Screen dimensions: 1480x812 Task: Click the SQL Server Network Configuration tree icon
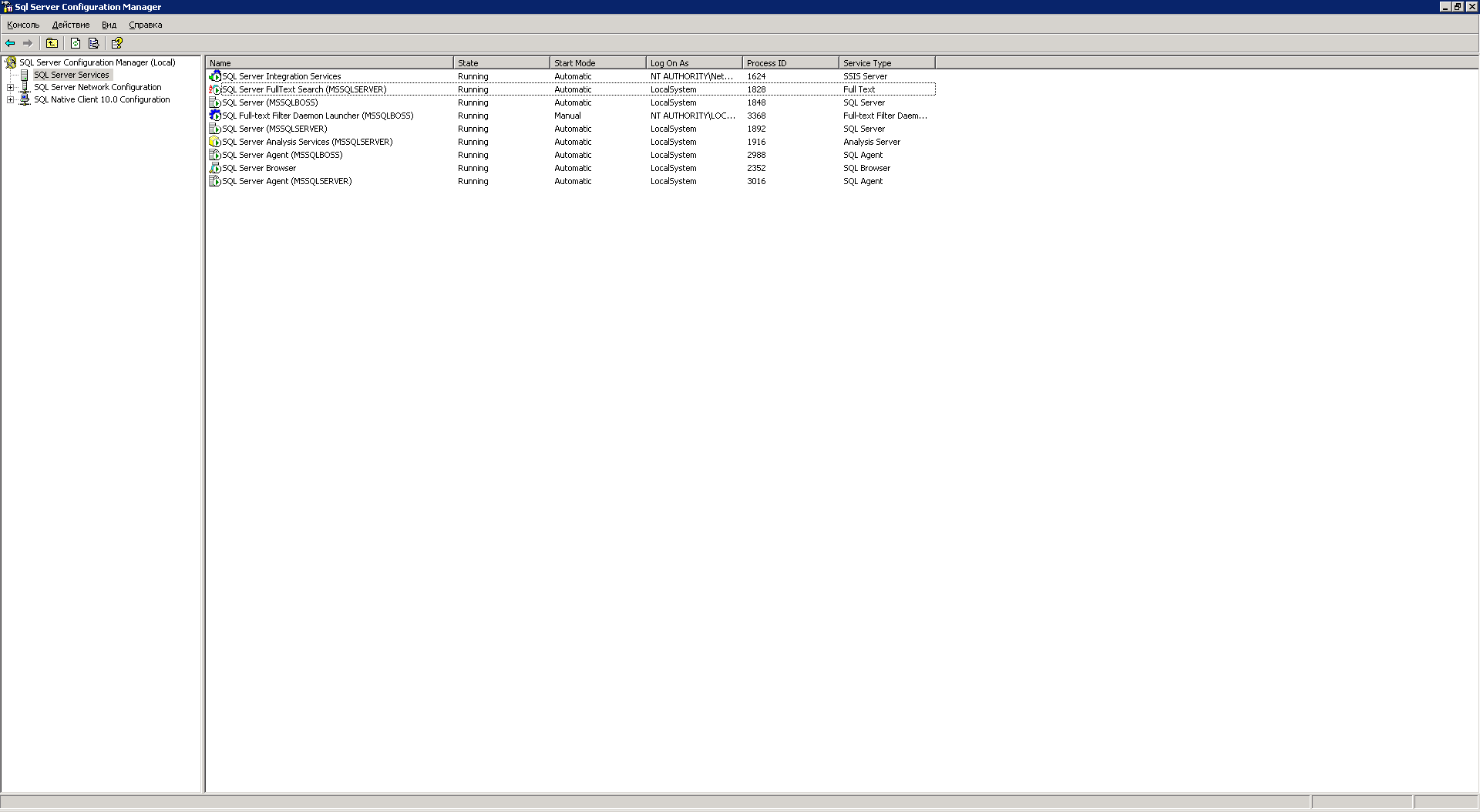[x=25, y=87]
